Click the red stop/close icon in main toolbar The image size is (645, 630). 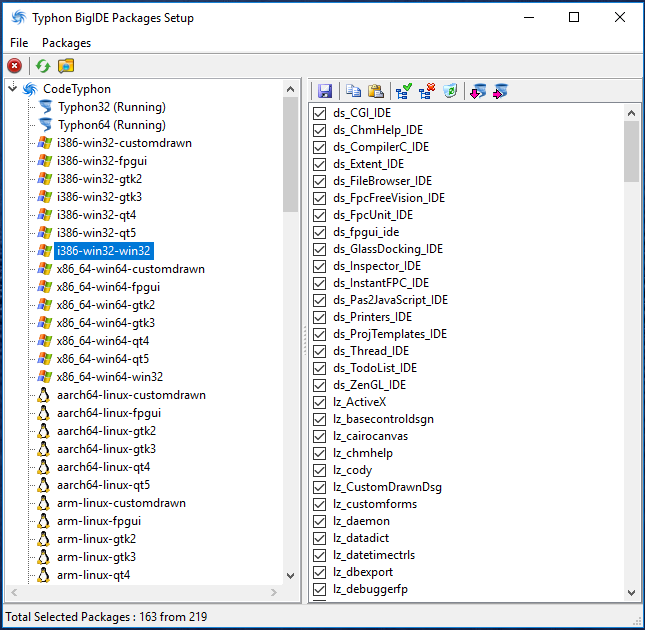[14, 66]
